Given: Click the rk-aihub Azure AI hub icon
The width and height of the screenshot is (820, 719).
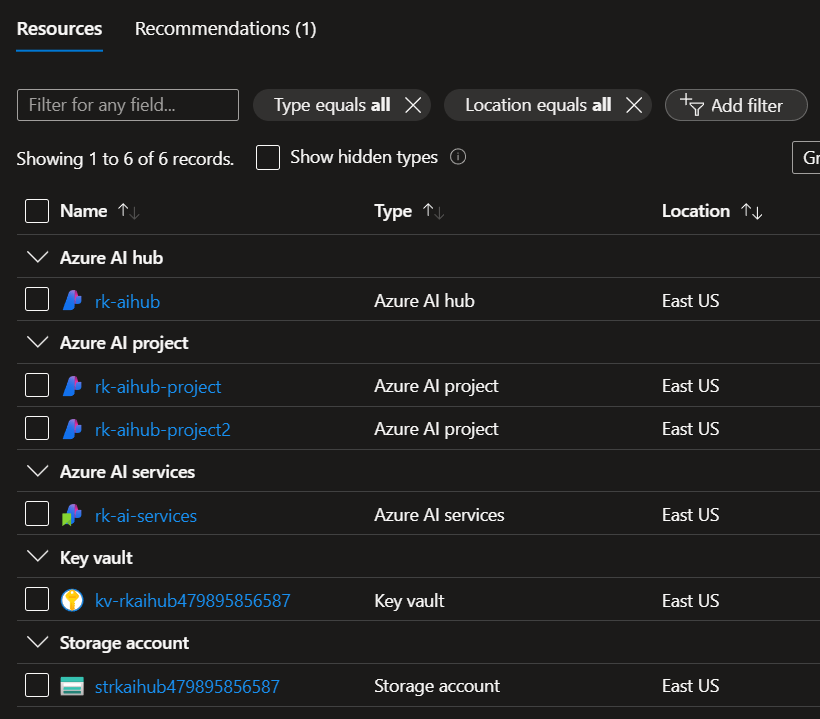Looking at the screenshot, I should click(x=72, y=300).
